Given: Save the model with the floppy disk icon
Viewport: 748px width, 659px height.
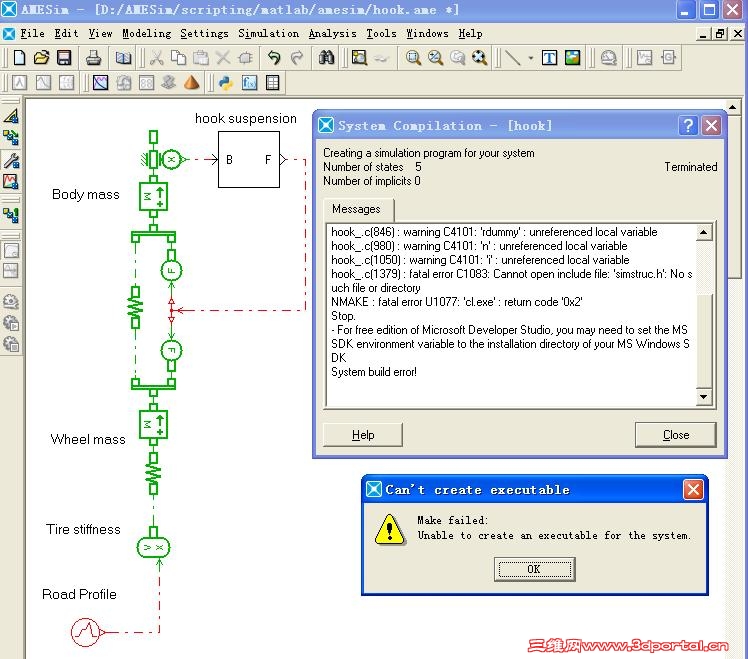Looking at the screenshot, I should (x=64, y=58).
